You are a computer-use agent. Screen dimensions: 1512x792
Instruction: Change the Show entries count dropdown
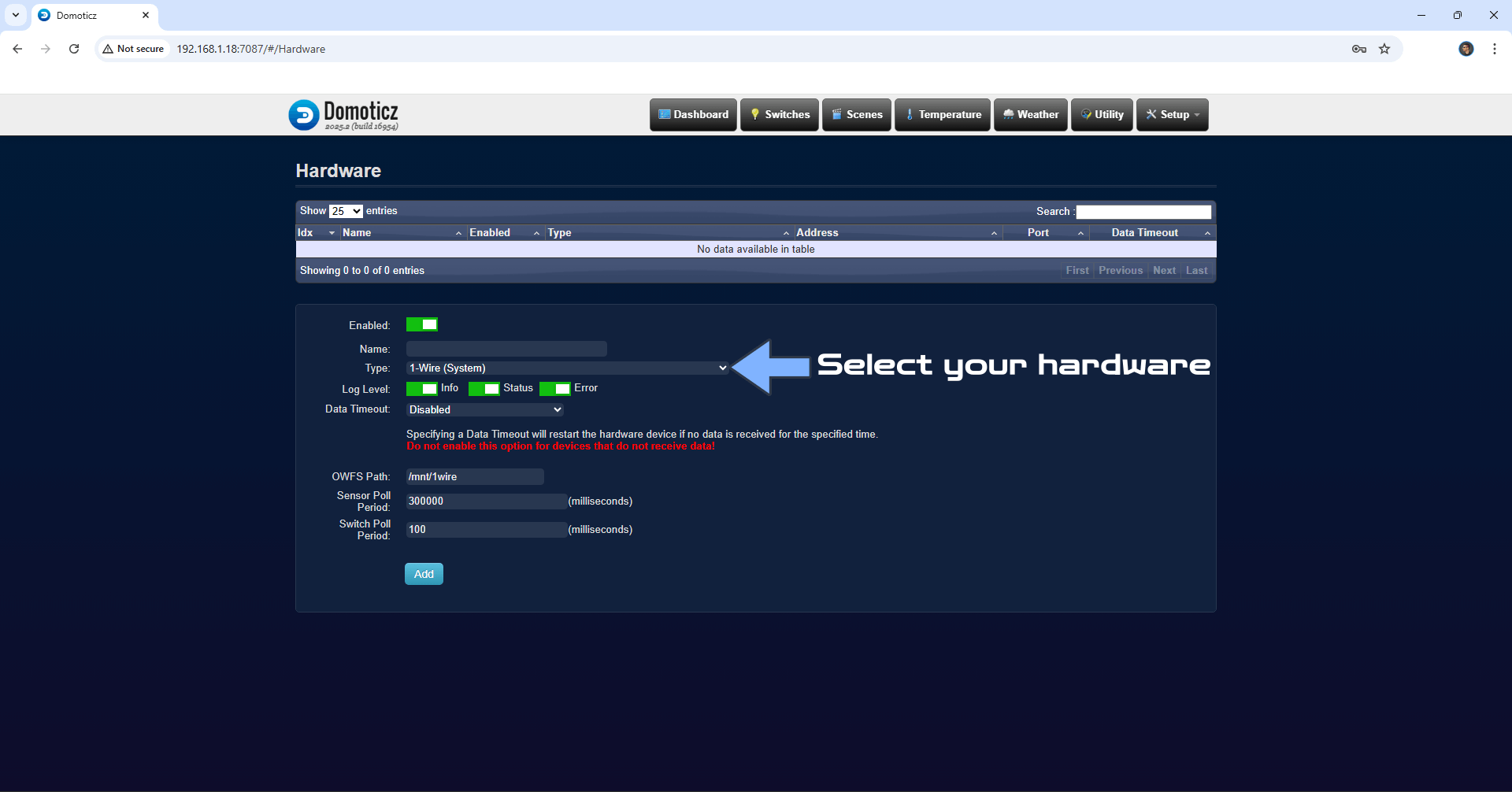(x=346, y=210)
